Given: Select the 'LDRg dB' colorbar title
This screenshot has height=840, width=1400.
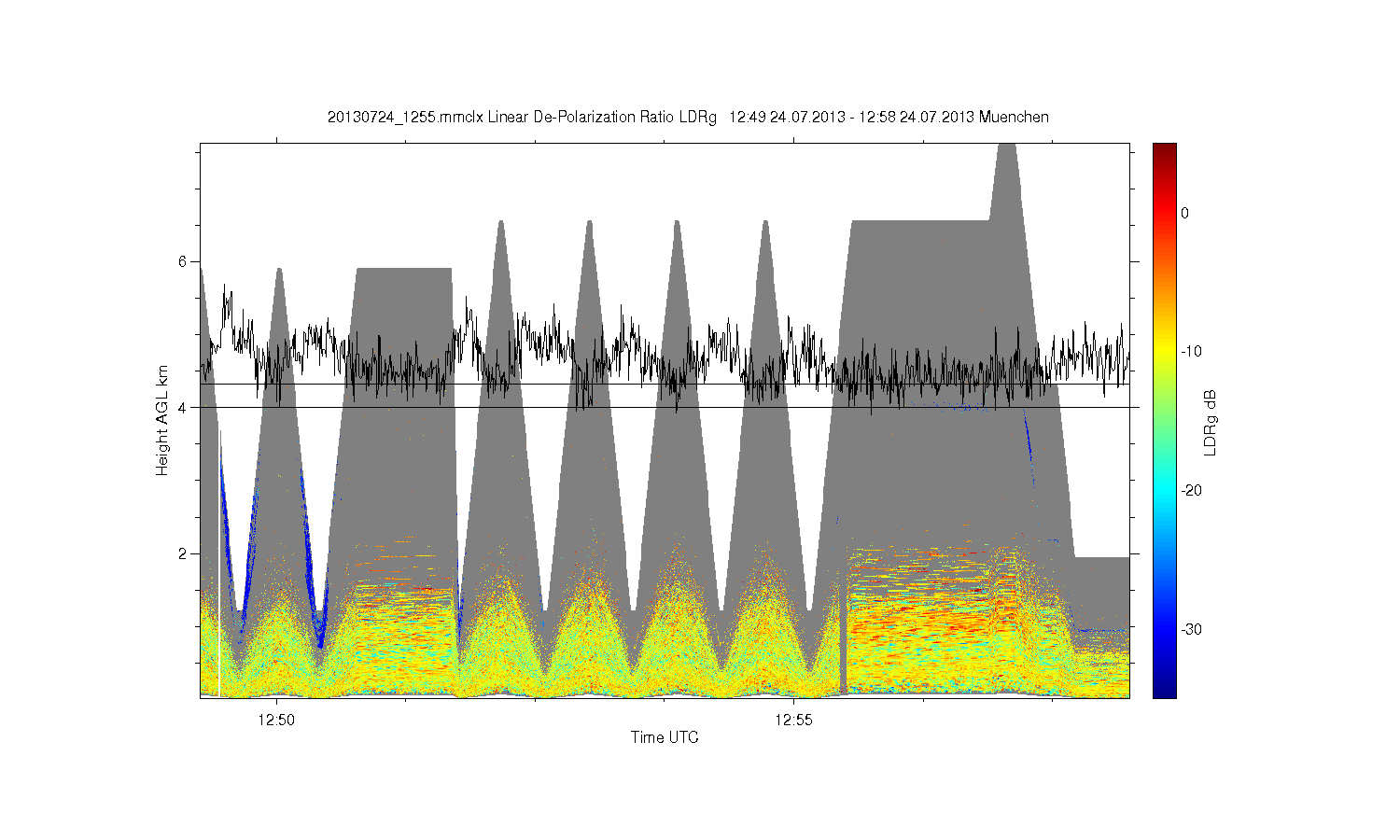Looking at the screenshot, I should [1211, 422].
